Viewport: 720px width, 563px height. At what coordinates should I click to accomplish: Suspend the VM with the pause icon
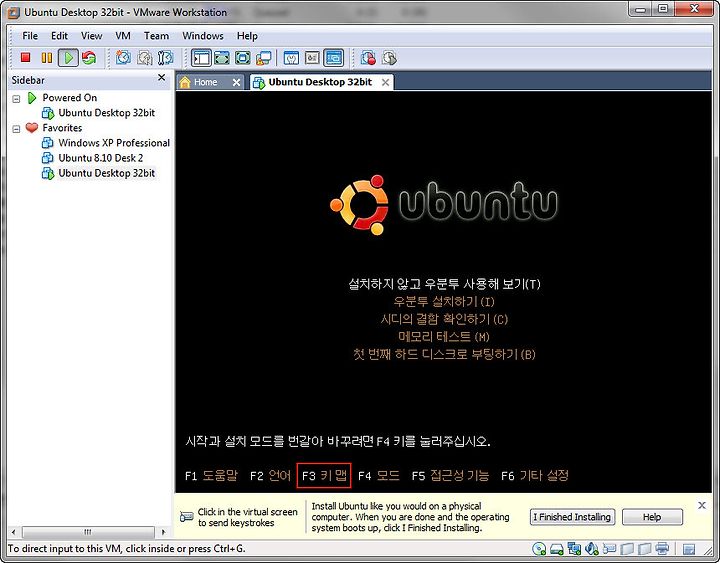click(47, 58)
